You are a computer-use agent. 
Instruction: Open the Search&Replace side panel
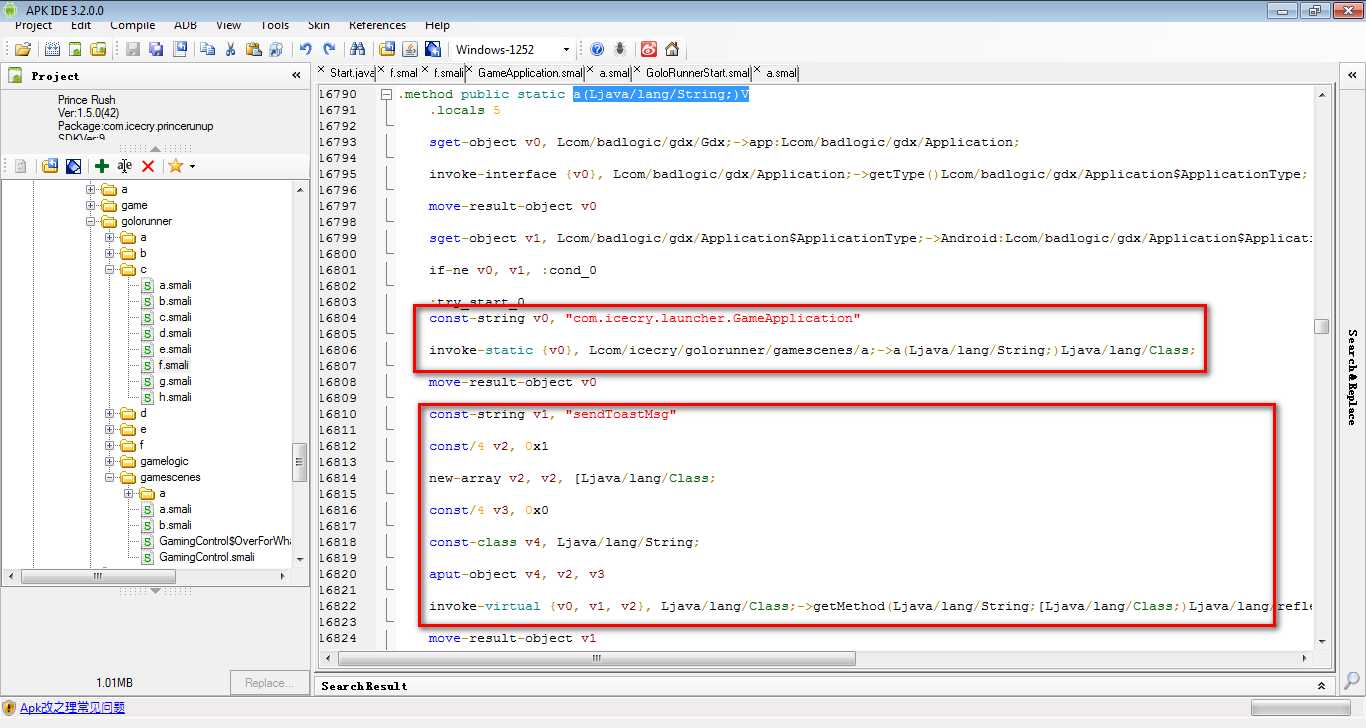tap(1352, 377)
